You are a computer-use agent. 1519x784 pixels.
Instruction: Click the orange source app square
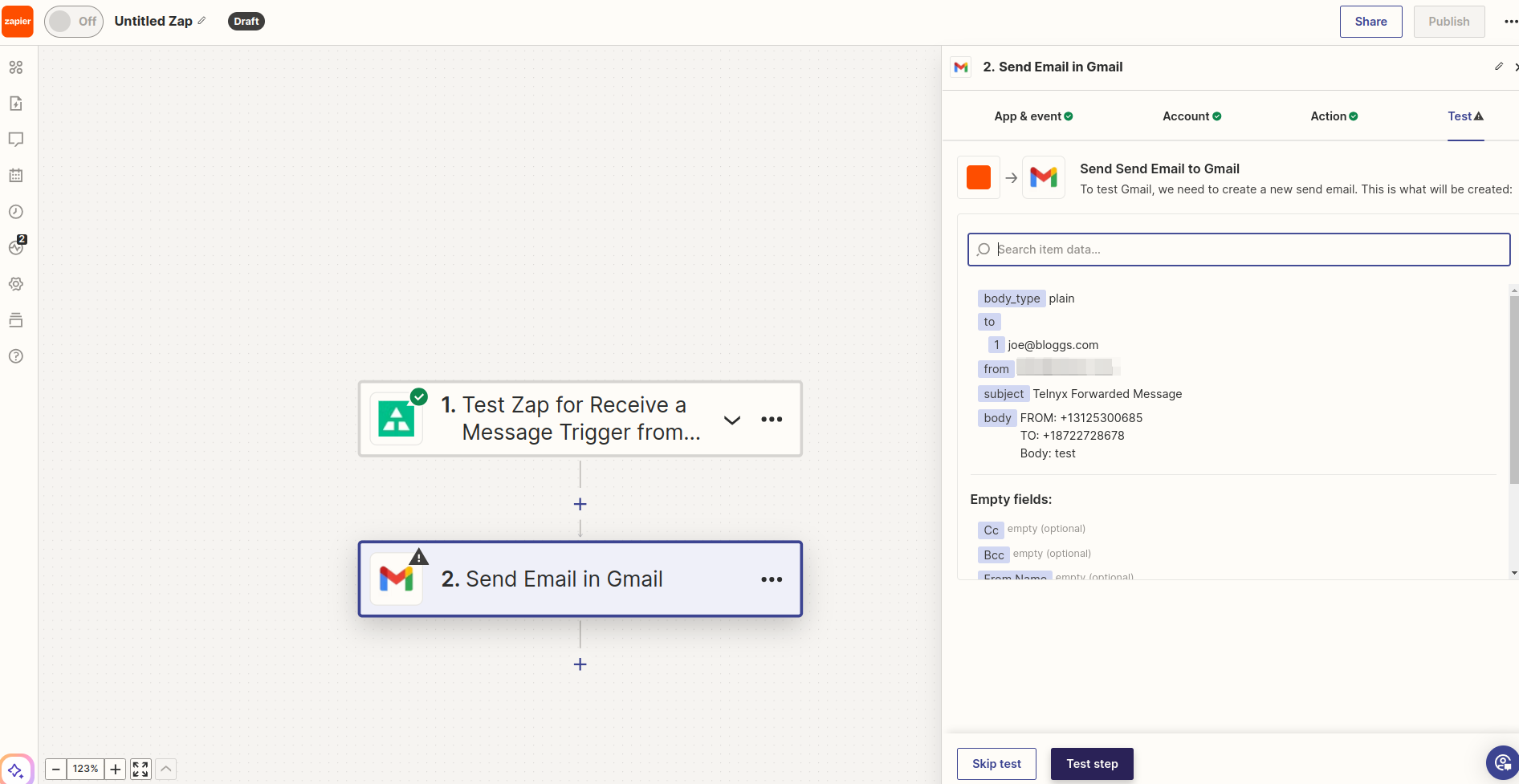(979, 177)
